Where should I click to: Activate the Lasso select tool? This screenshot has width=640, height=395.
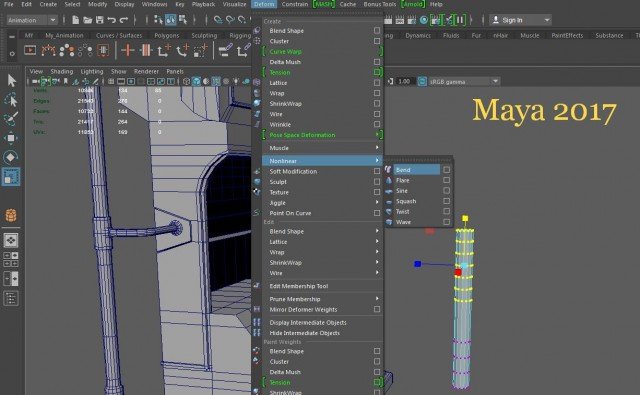[11, 100]
